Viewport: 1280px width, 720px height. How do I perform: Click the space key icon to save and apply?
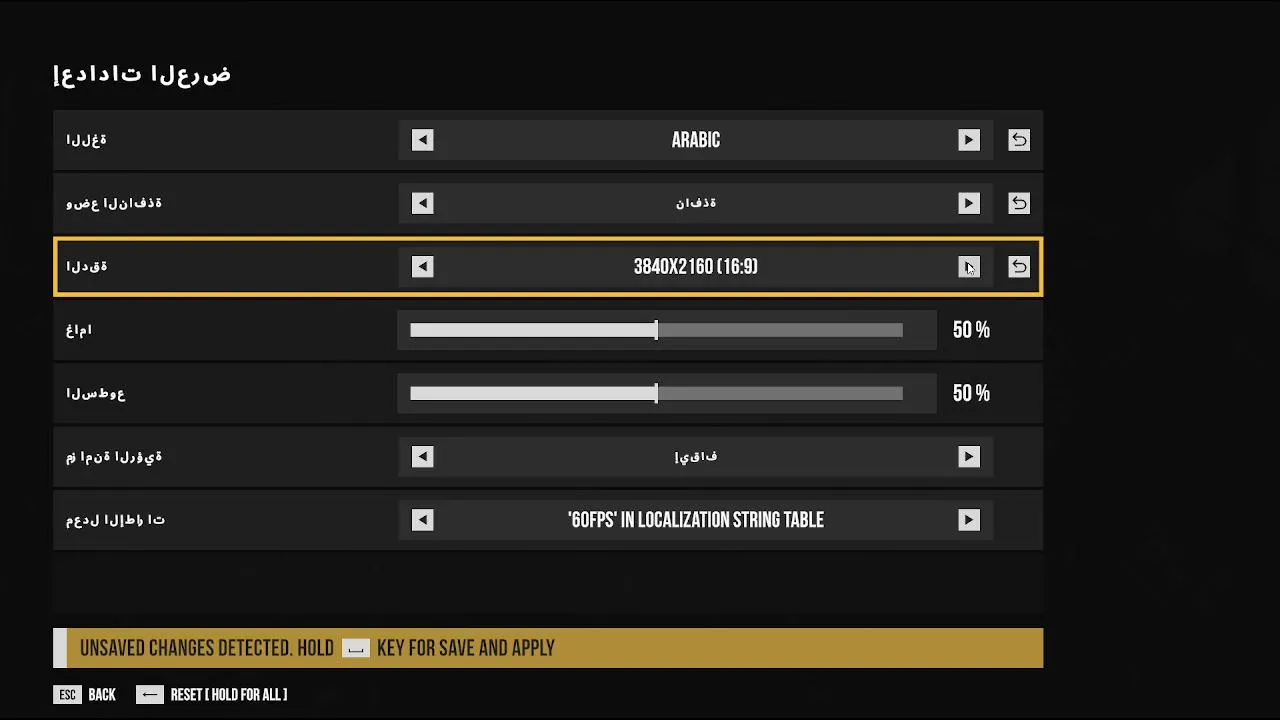[355, 648]
